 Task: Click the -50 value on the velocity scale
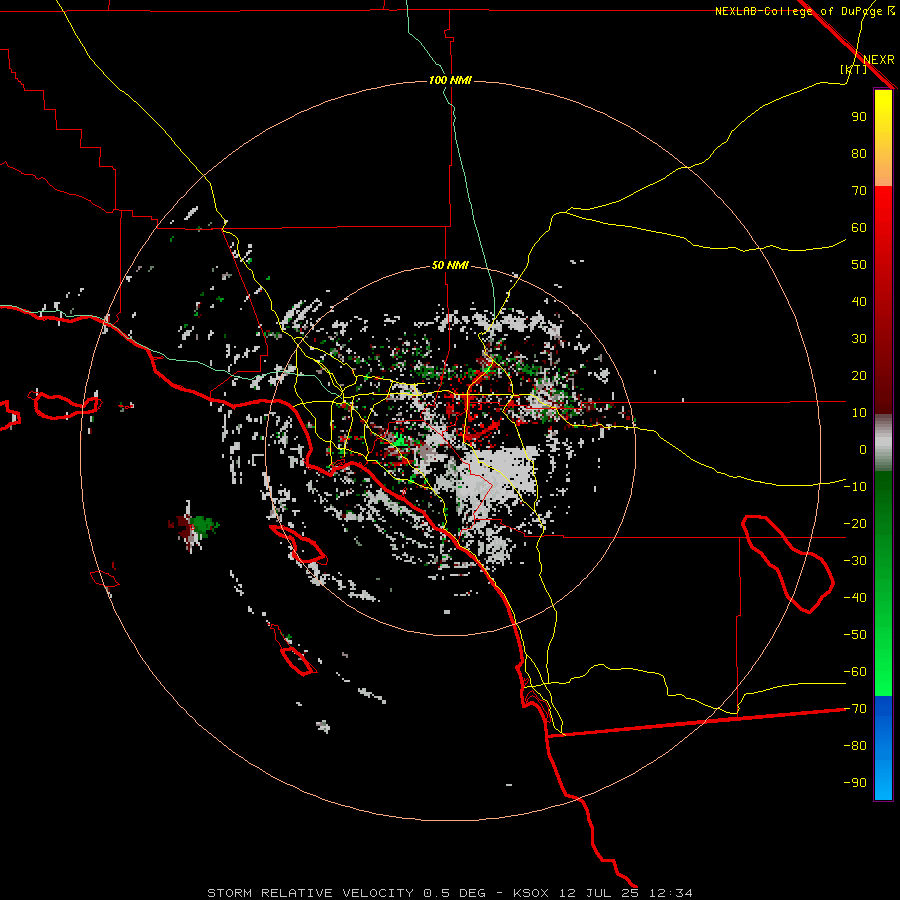click(x=855, y=635)
